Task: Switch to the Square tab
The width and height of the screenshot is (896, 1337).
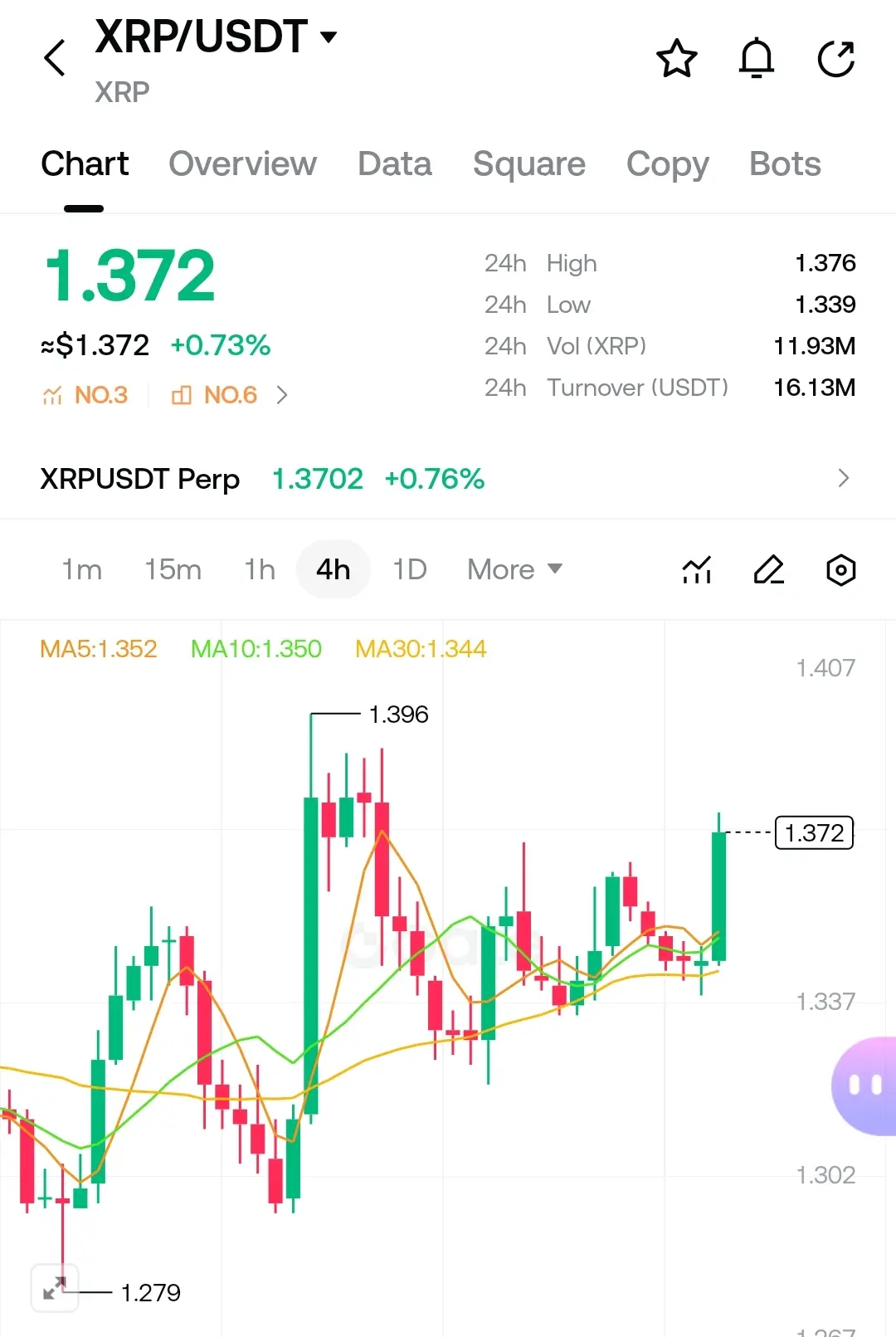Action: pos(529,164)
